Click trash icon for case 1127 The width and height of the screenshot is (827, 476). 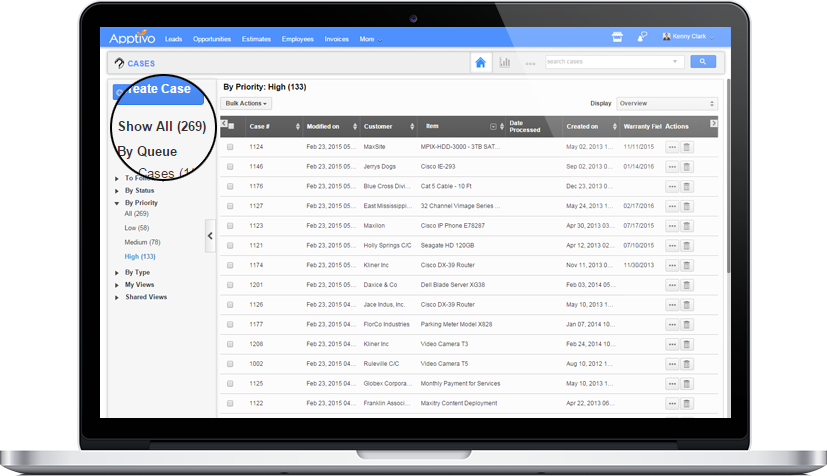coord(687,205)
